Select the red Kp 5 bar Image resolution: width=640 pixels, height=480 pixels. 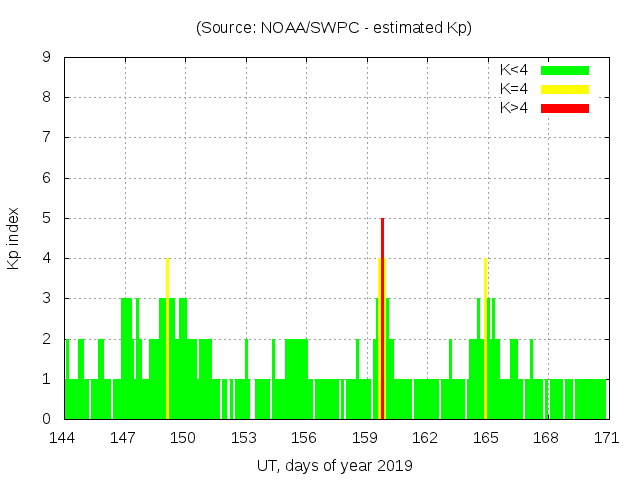(x=383, y=318)
